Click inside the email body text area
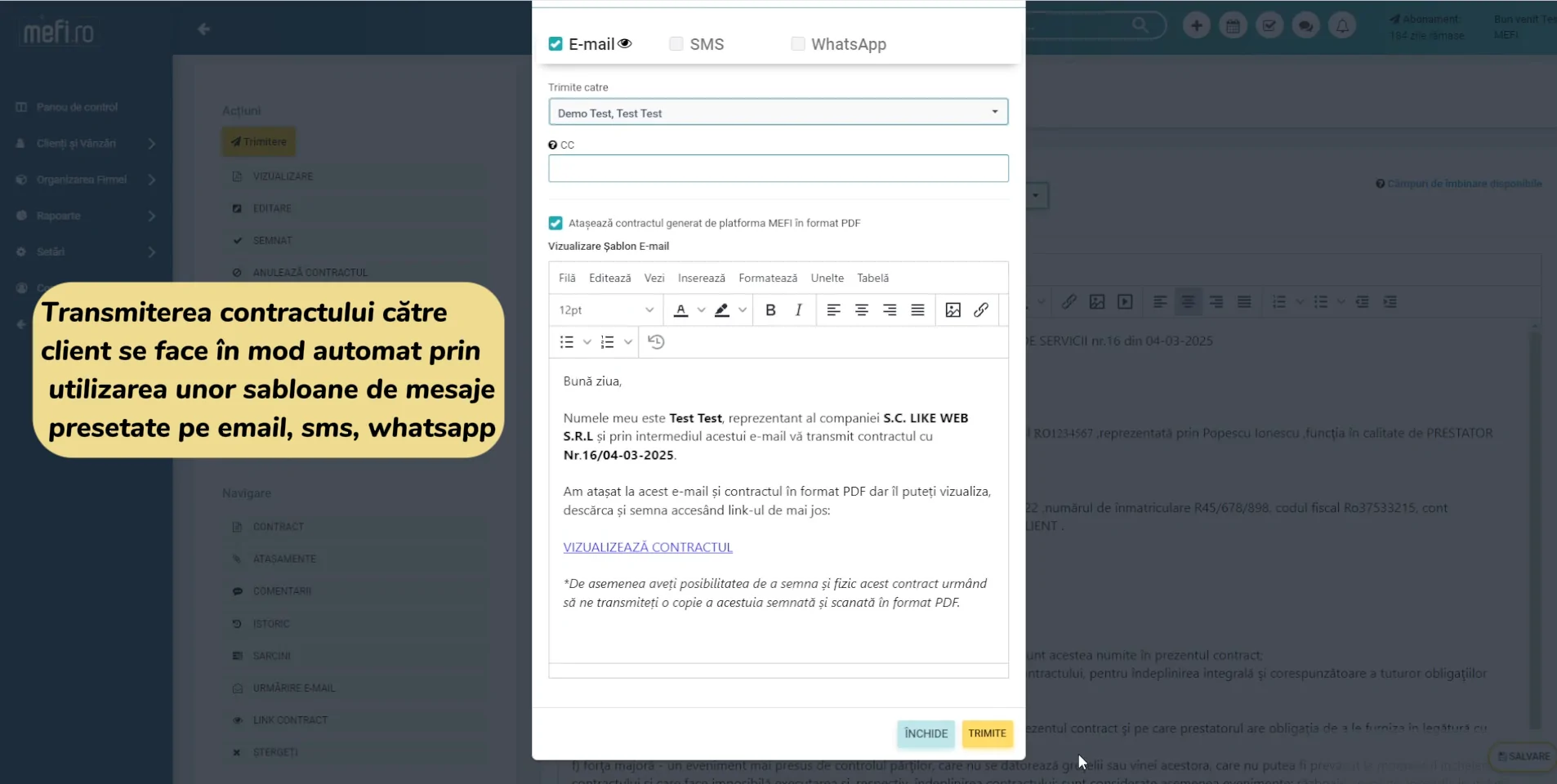 (x=778, y=510)
